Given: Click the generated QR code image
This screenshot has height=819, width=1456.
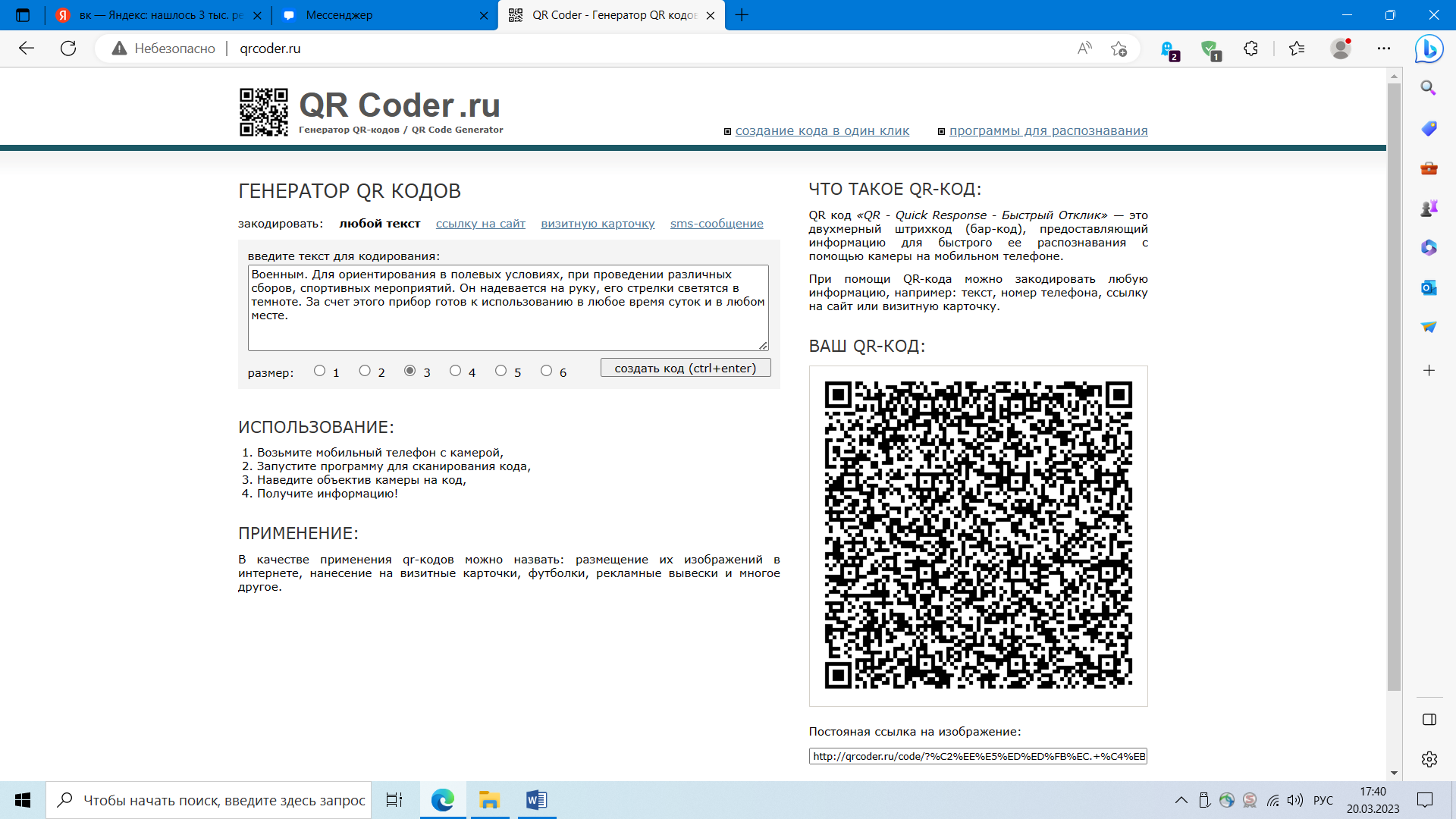Looking at the screenshot, I should [978, 535].
